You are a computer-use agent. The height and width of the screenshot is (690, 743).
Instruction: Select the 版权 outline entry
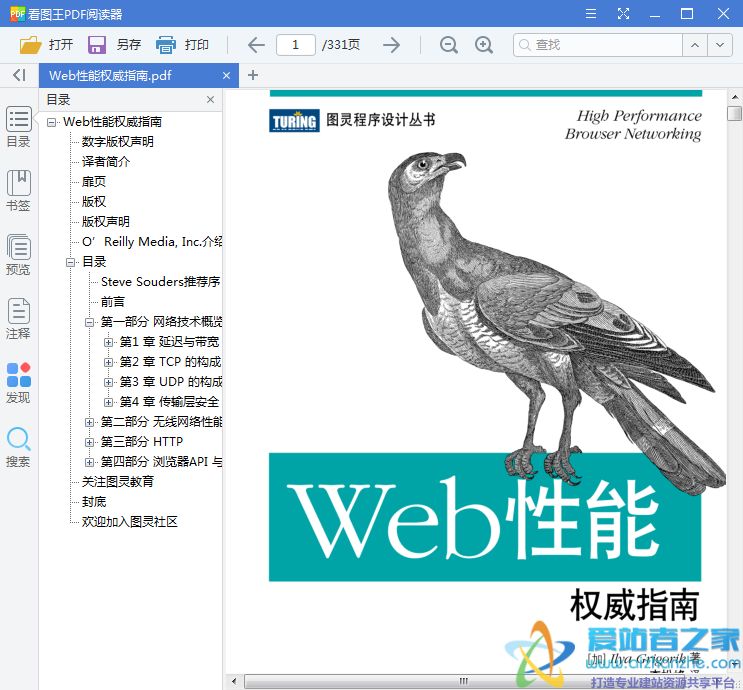click(x=94, y=201)
